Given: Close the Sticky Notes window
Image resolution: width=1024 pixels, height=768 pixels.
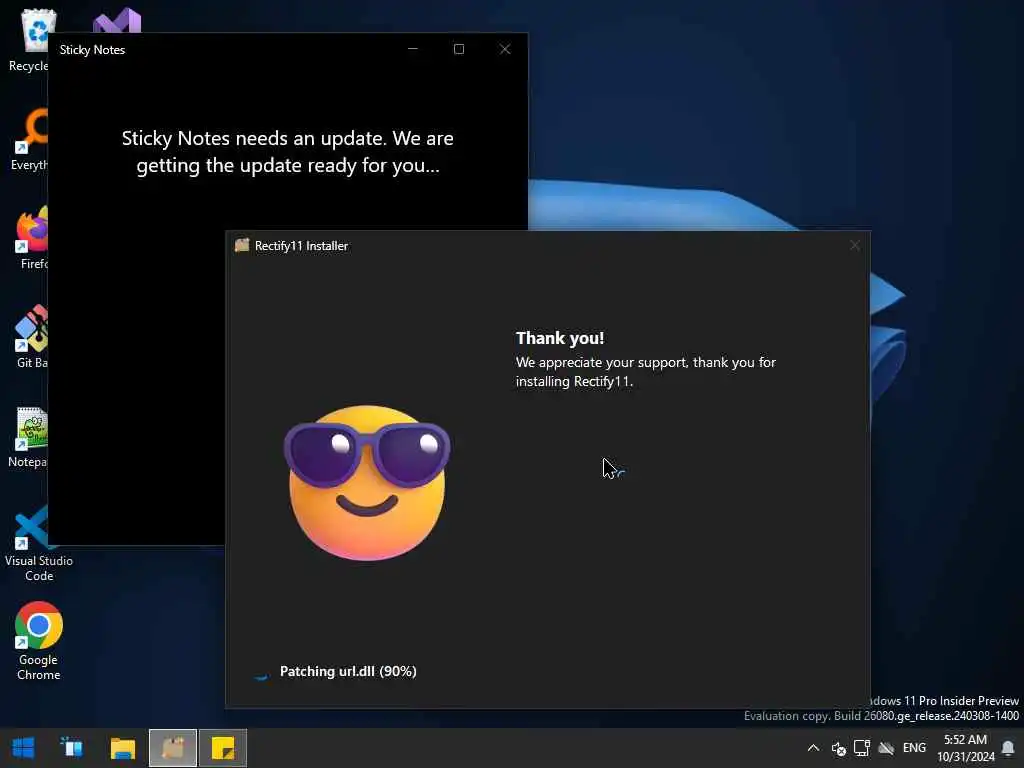Looking at the screenshot, I should pos(505,49).
